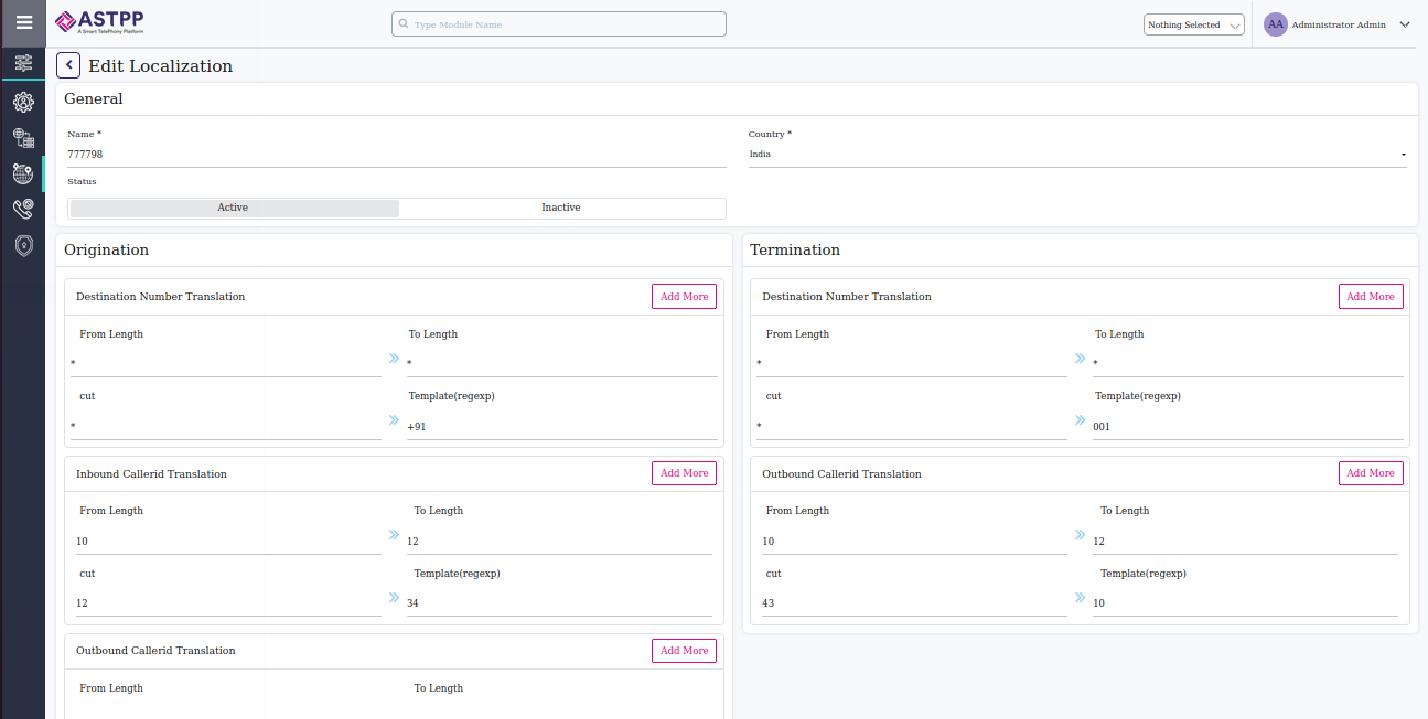Edit Inbound Callerid Template field 34

click(x=559, y=603)
